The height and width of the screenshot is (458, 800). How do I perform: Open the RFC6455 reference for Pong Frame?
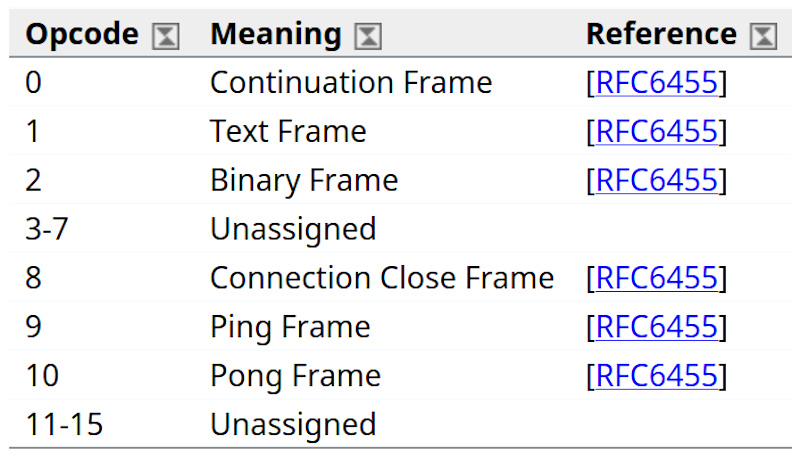(657, 376)
